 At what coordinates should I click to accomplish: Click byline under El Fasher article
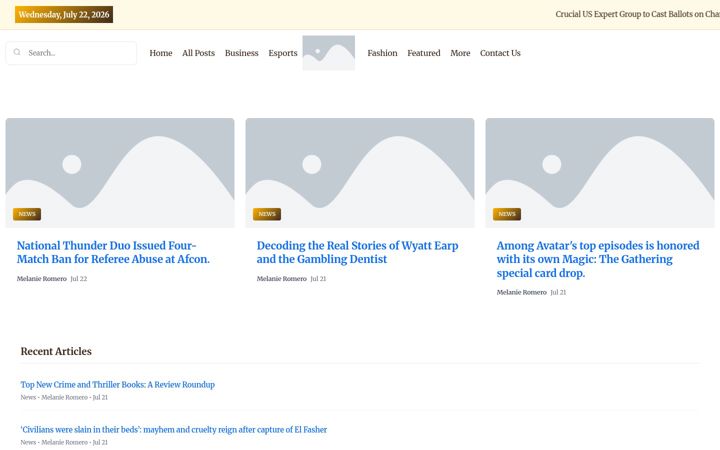64,443
